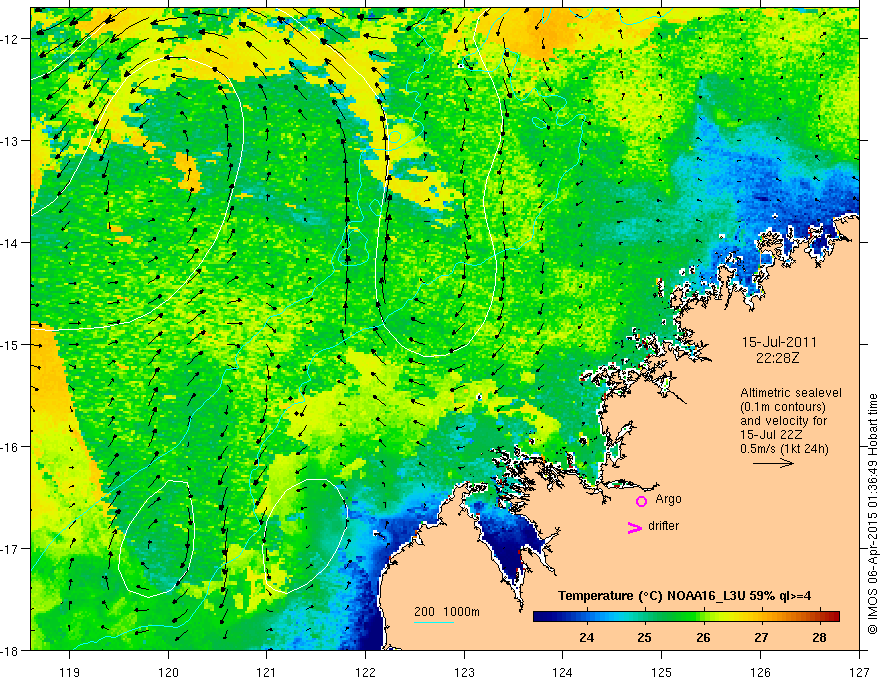The image size is (880, 680).
Task: Click the colorbar value 26
Action: [x=703, y=637]
